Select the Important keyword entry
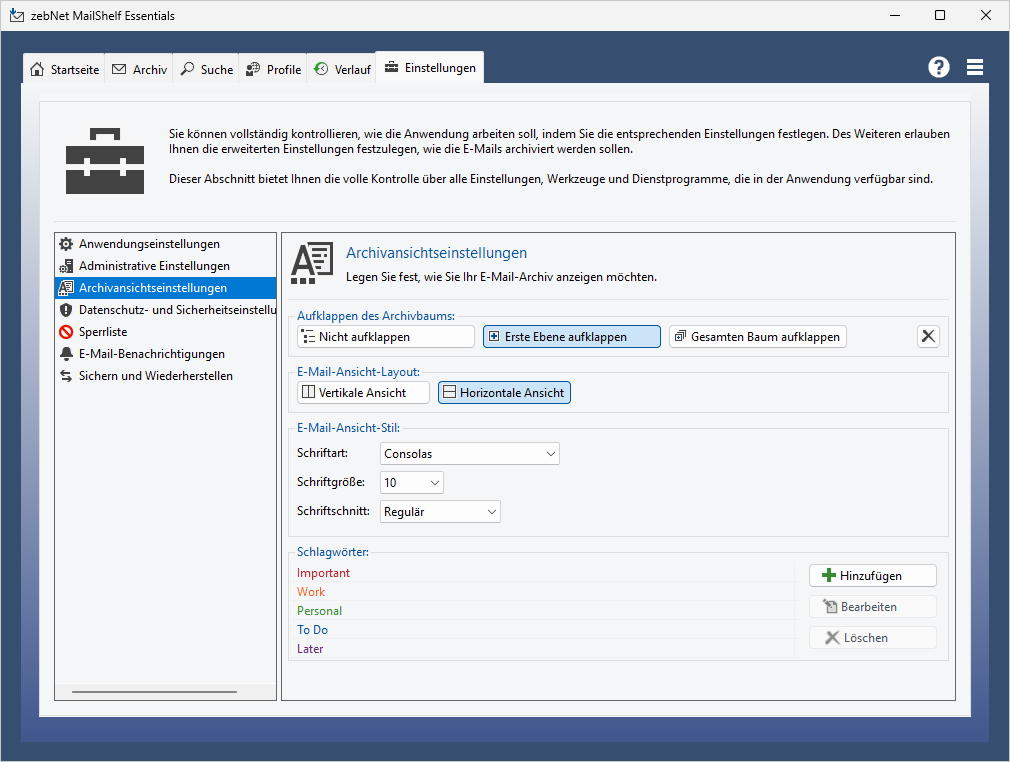1010x762 pixels. tap(324, 573)
